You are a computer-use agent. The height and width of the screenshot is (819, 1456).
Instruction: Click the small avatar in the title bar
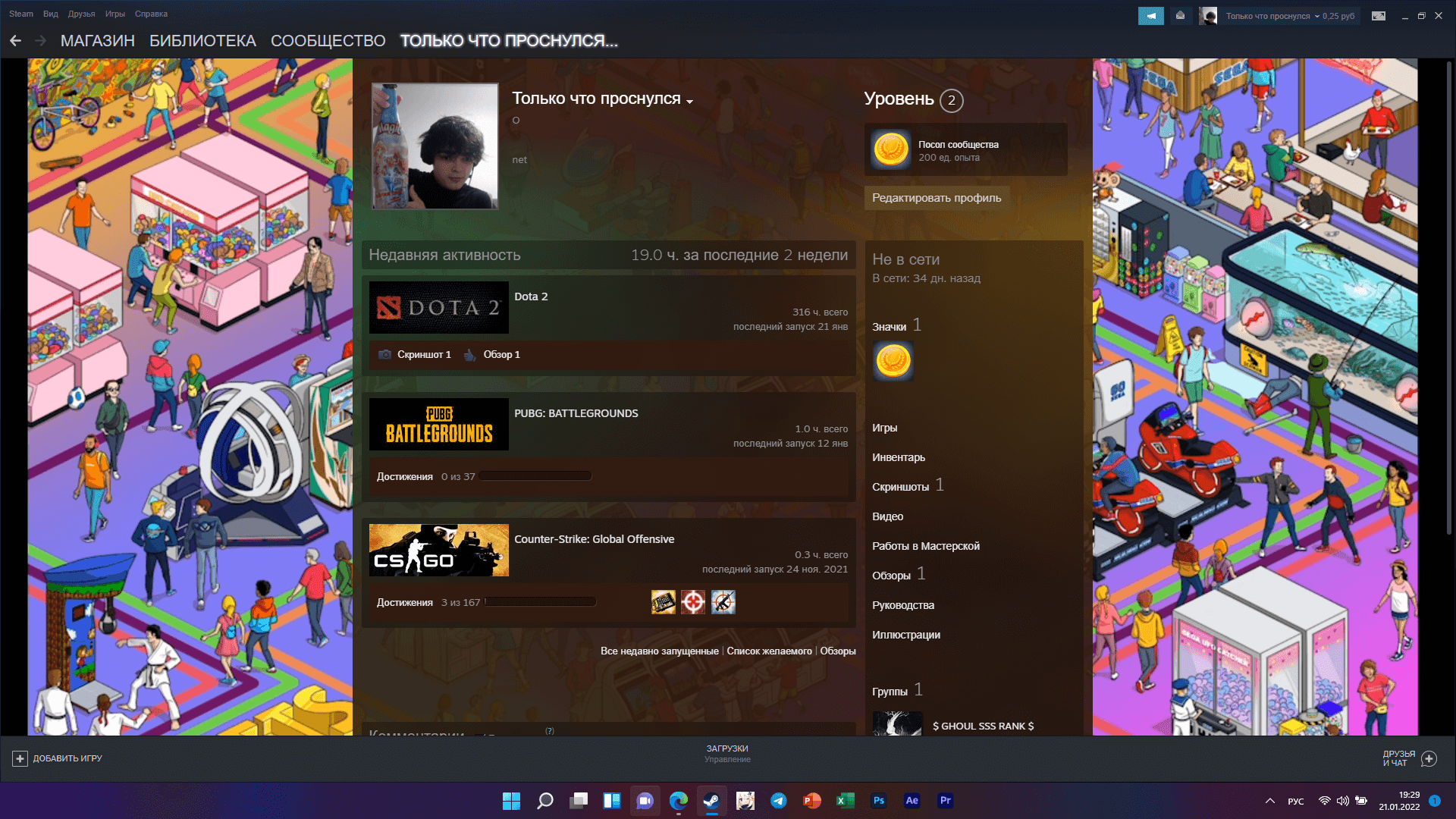pyautogui.click(x=1208, y=16)
